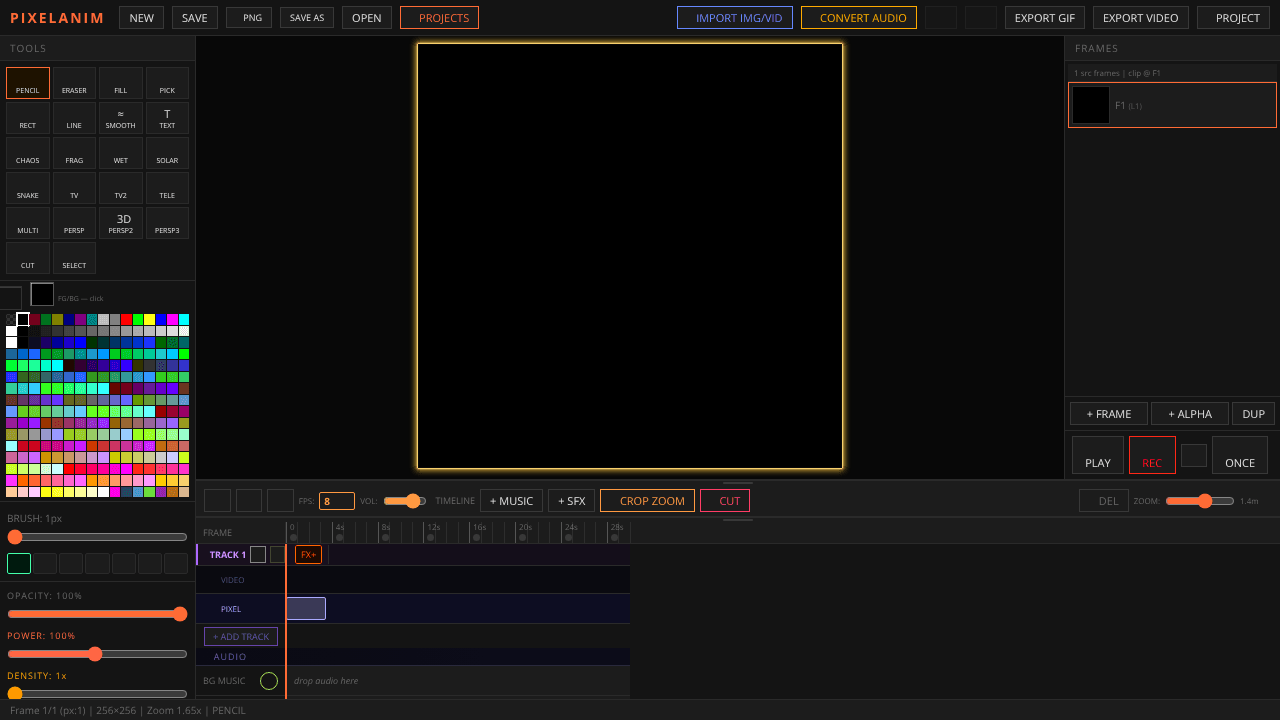
Task: Select the Eraser tool
Action: coord(74,83)
